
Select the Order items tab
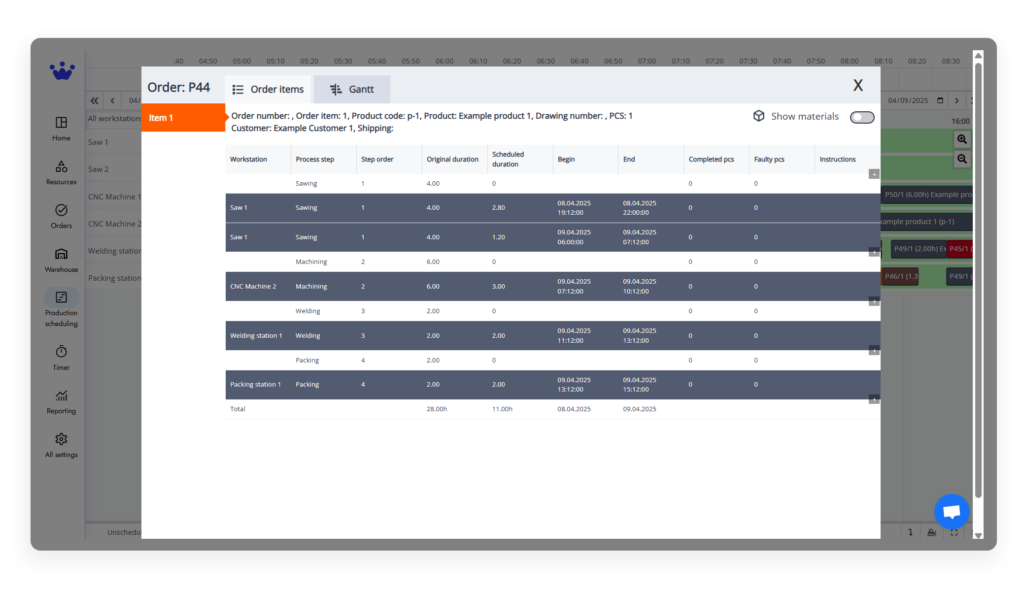pyautogui.click(x=268, y=89)
